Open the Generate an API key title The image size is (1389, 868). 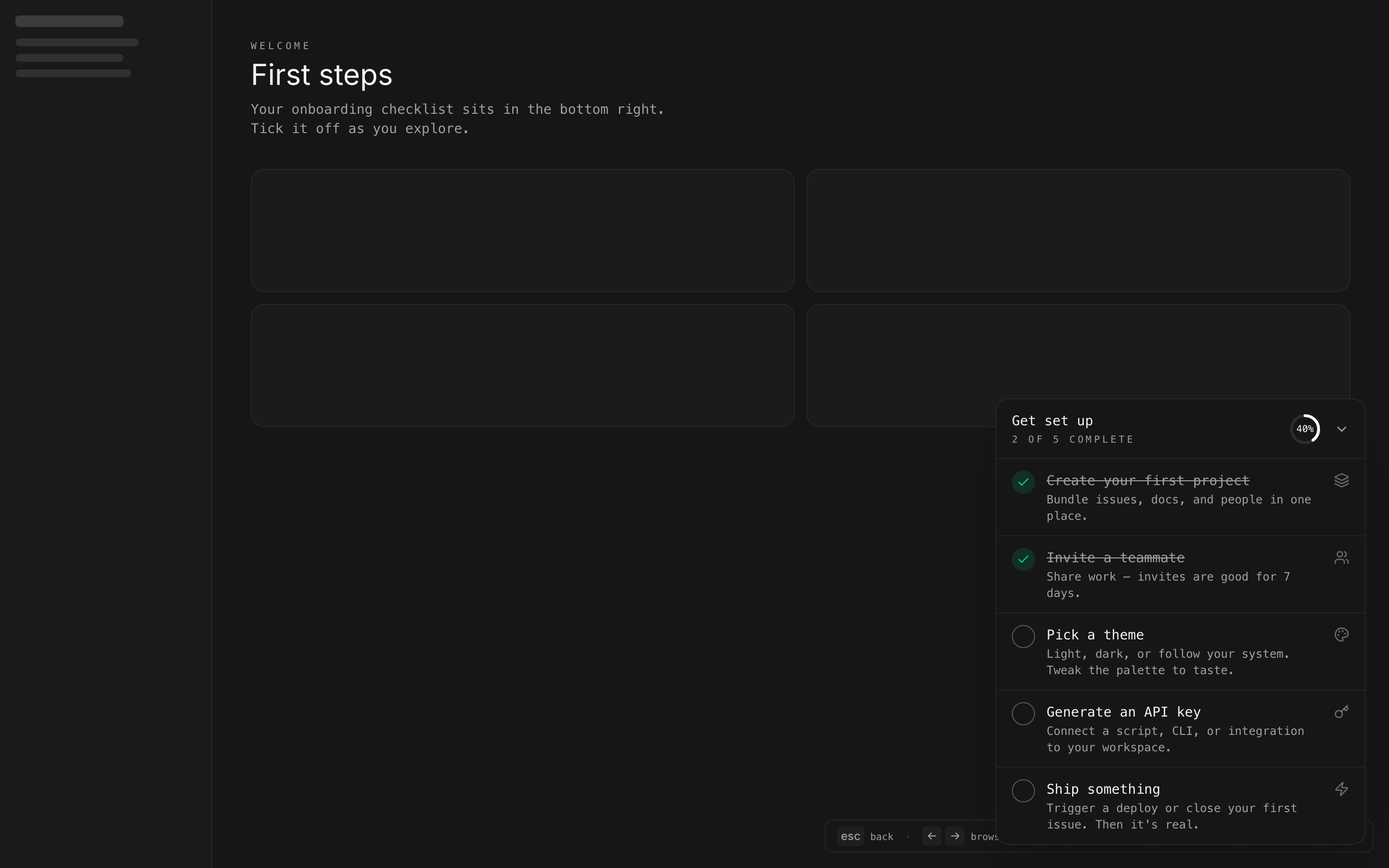pyautogui.click(x=1123, y=712)
